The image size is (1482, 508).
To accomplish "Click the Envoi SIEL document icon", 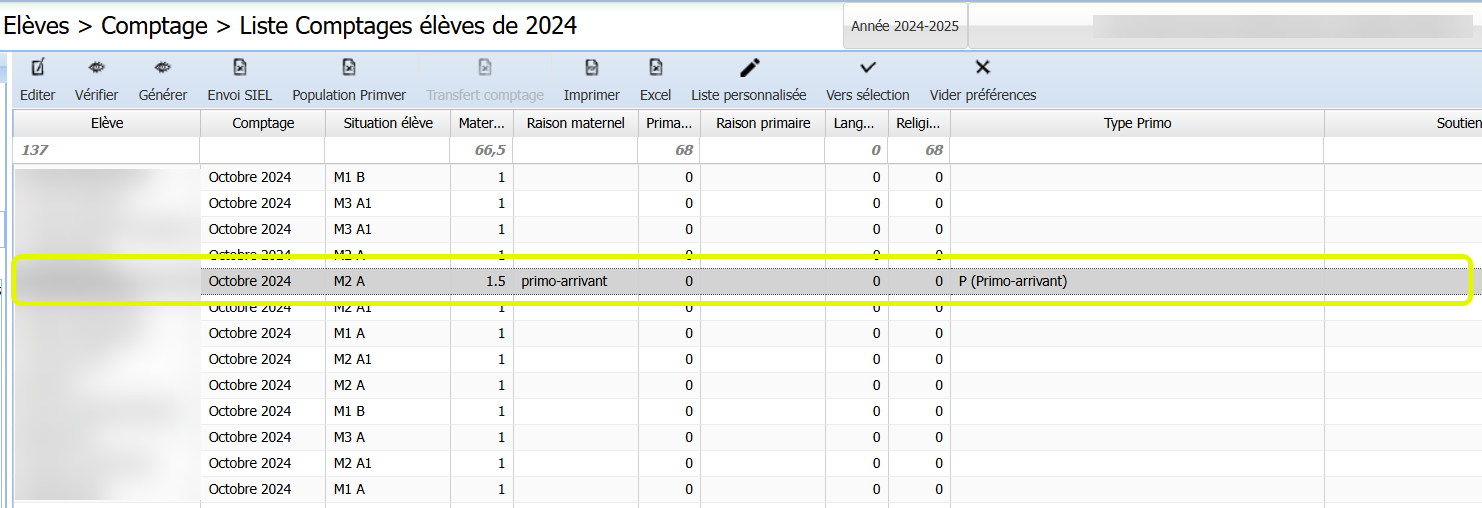I will pyautogui.click(x=239, y=68).
